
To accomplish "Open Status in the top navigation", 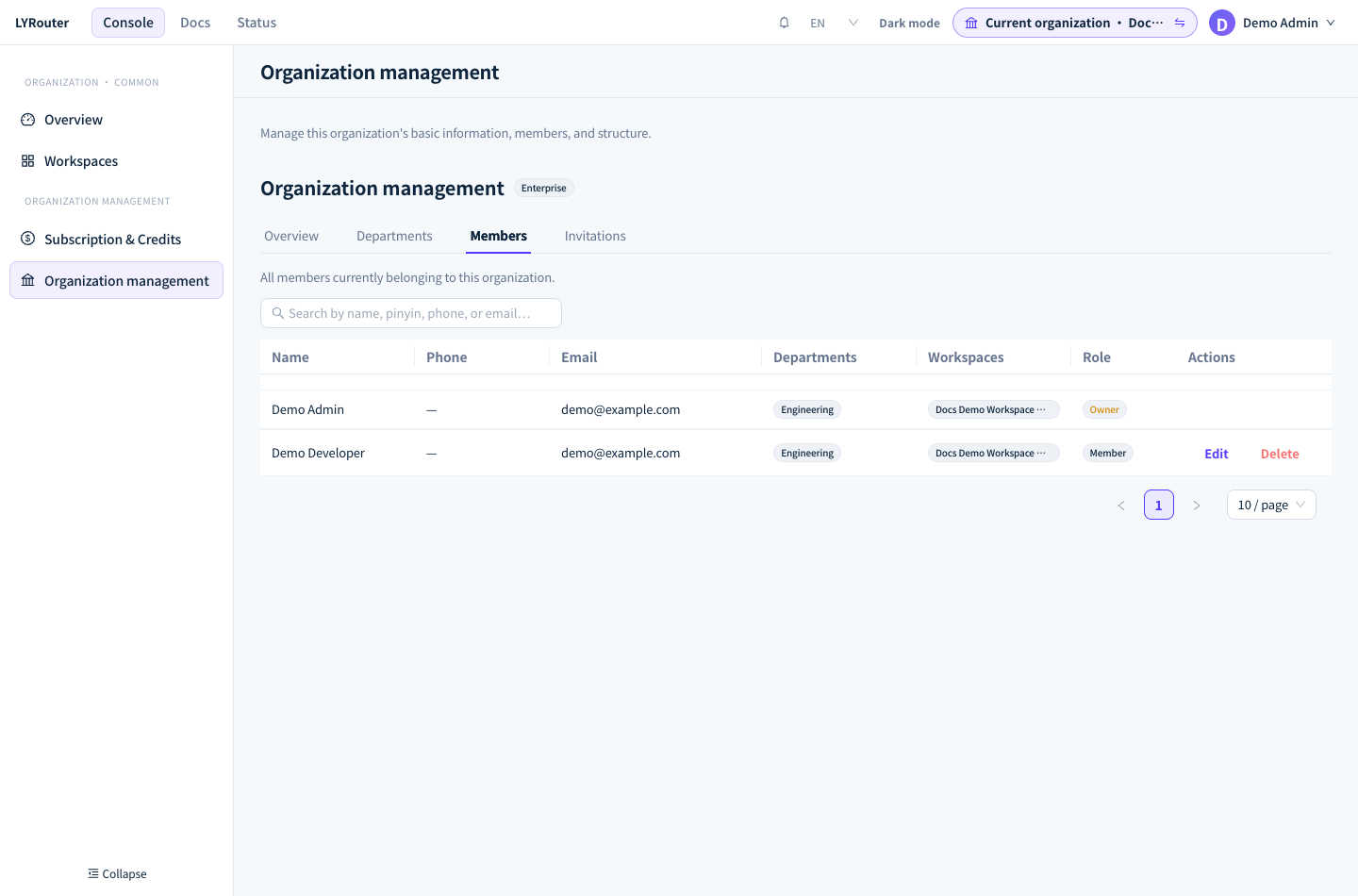I will [x=257, y=23].
